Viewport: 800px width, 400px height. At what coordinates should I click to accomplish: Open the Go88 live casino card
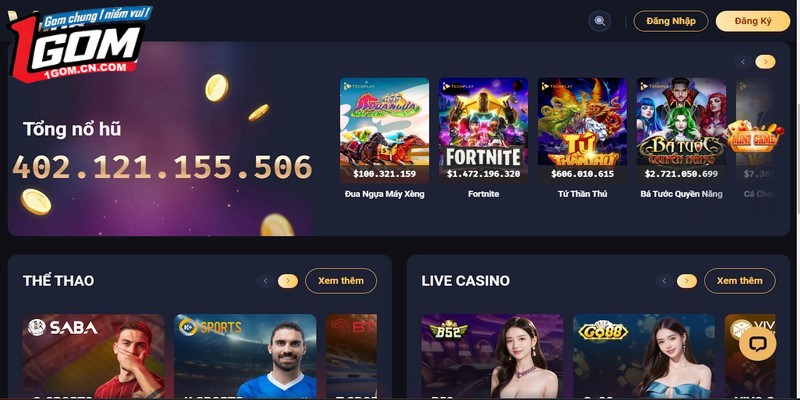(x=644, y=357)
